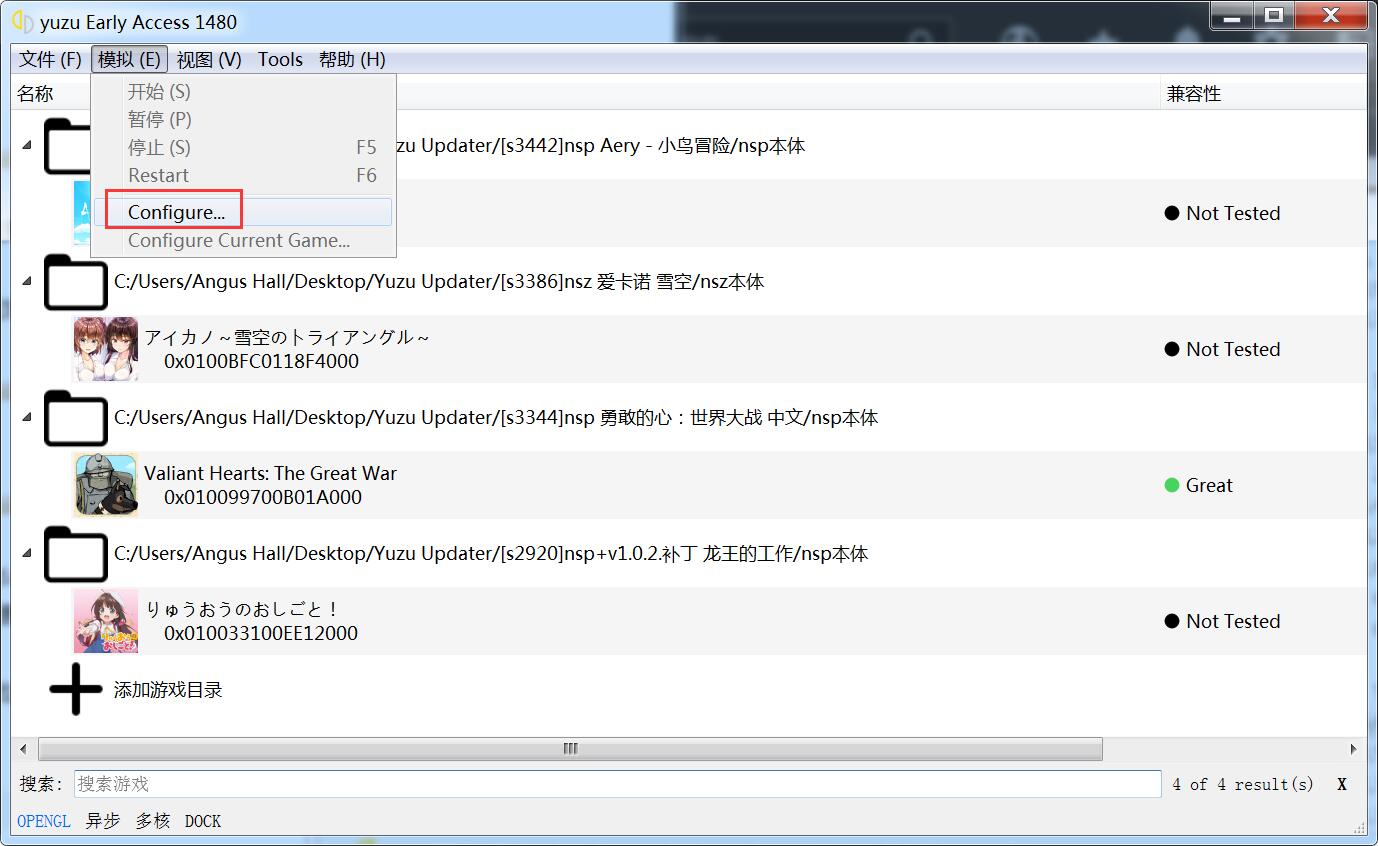Click the ID 0x010099700B01A000
The width and height of the screenshot is (1378, 846).
click(x=263, y=497)
